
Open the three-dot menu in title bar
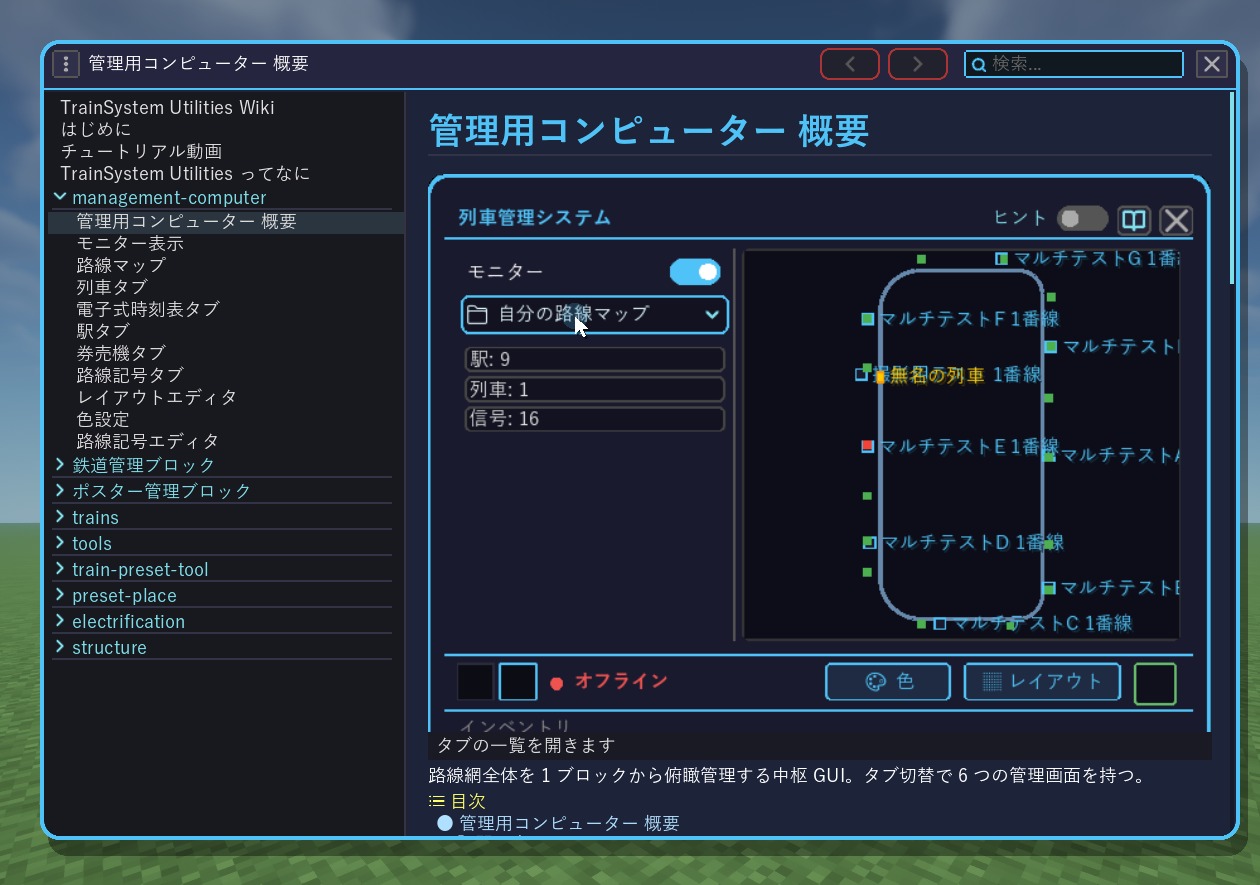[65, 64]
